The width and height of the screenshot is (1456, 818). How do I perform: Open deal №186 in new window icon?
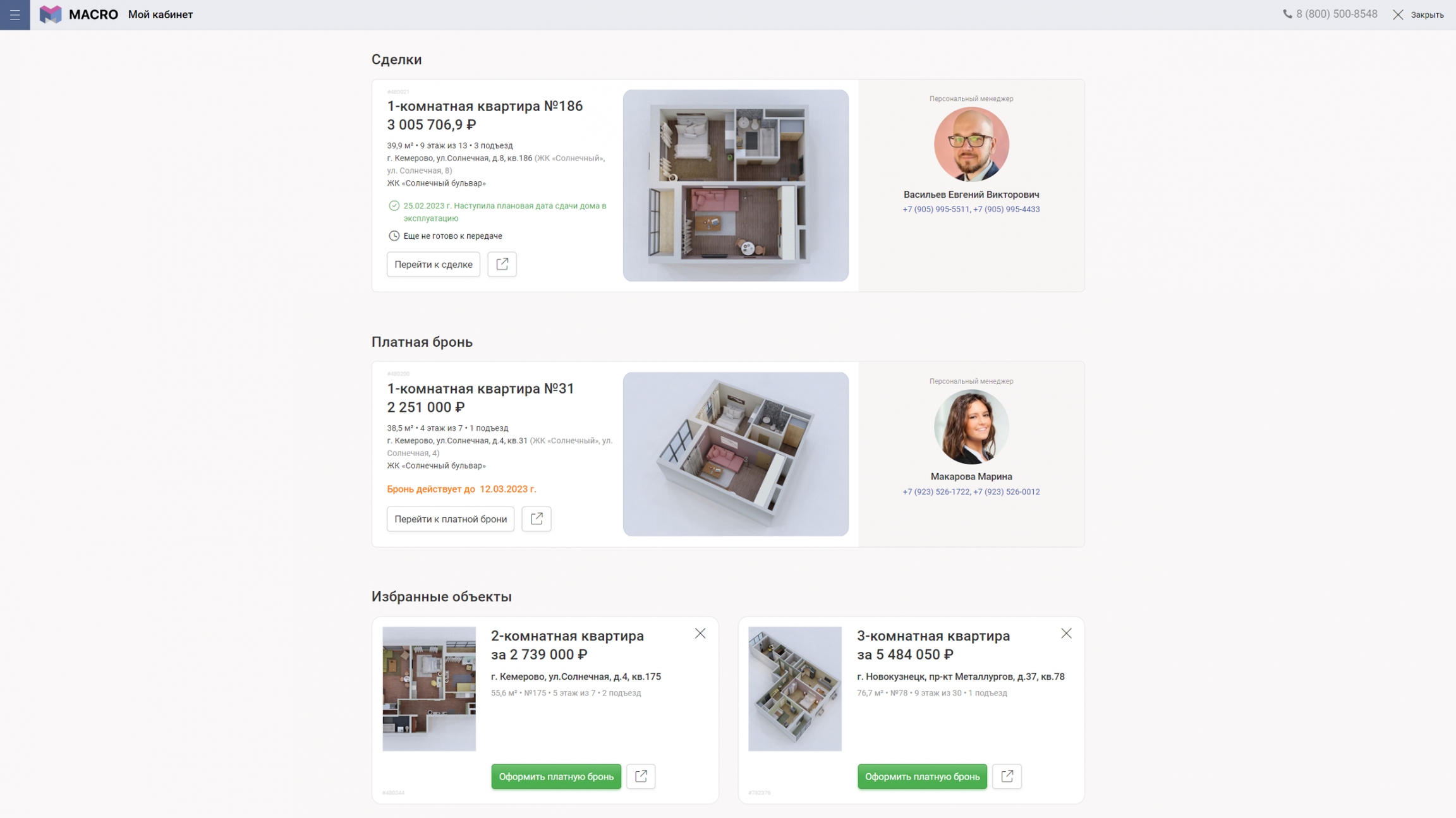pyautogui.click(x=502, y=264)
